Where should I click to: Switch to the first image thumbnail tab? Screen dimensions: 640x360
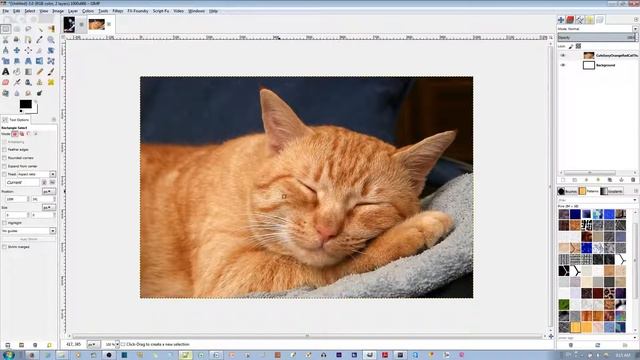click(x=69, y=24)
